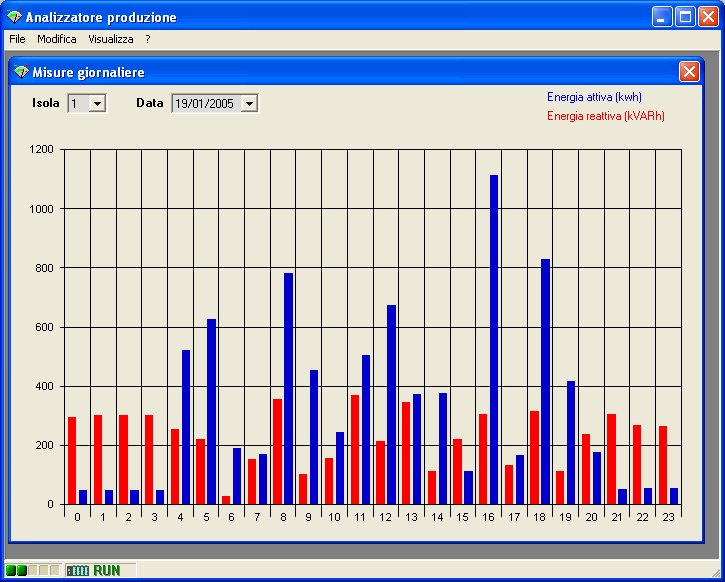Viewport: 725px width, 582px height.
Task: Close the Misure giornaliere window
Action: pyautogui.click(x=689, y=72)
